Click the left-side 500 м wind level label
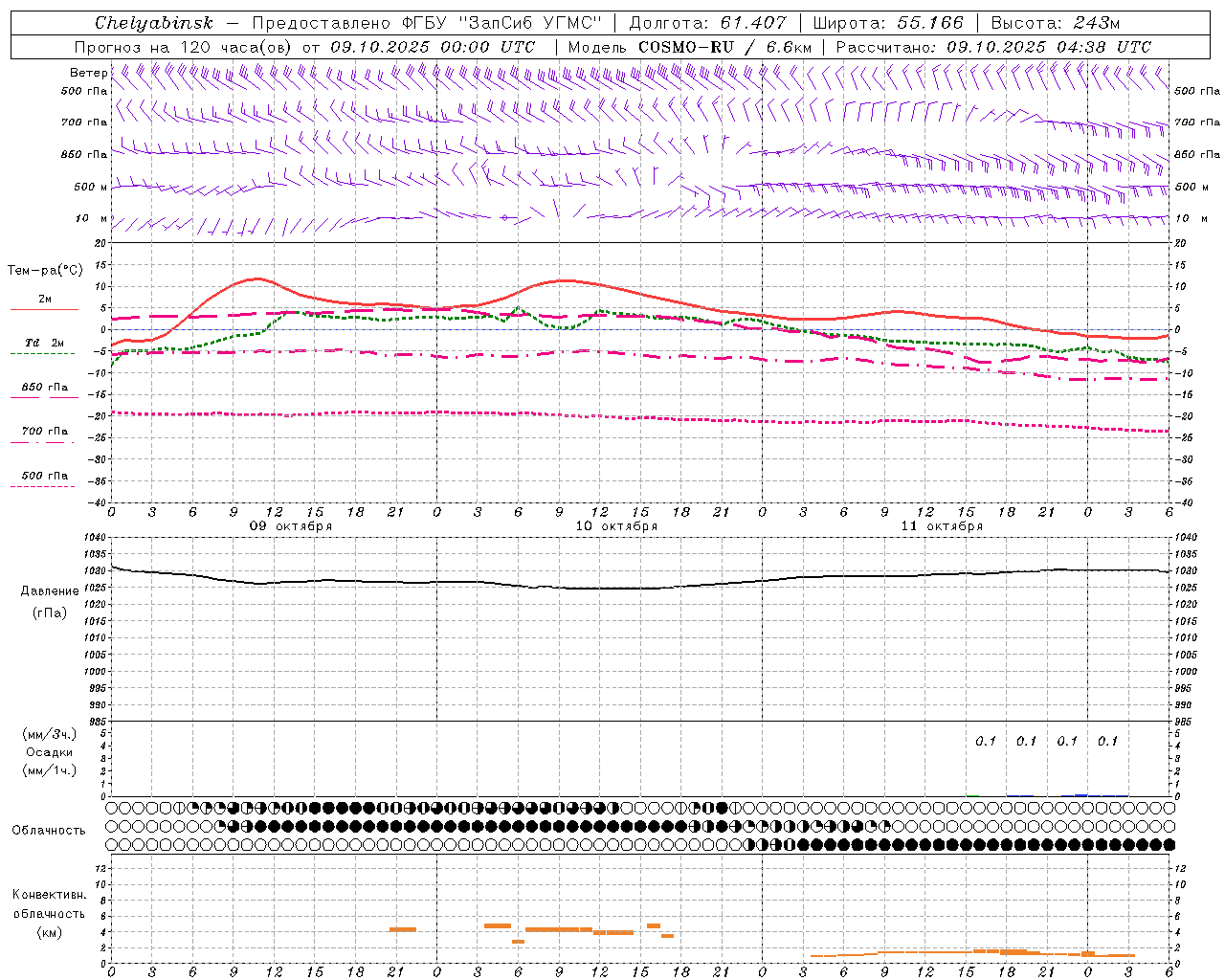This screenshot has width=1225, height=980. (92, 187)
